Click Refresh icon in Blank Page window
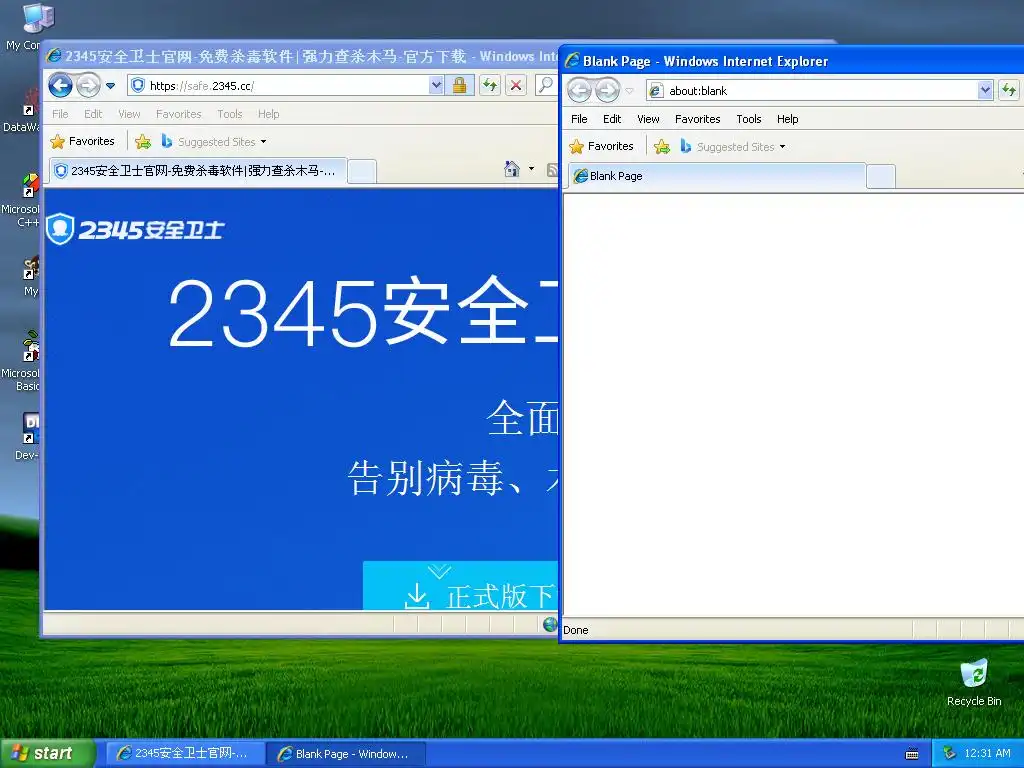This screenshot has height=768, width=1024. pyautogui.click(x=1009, y=91)
